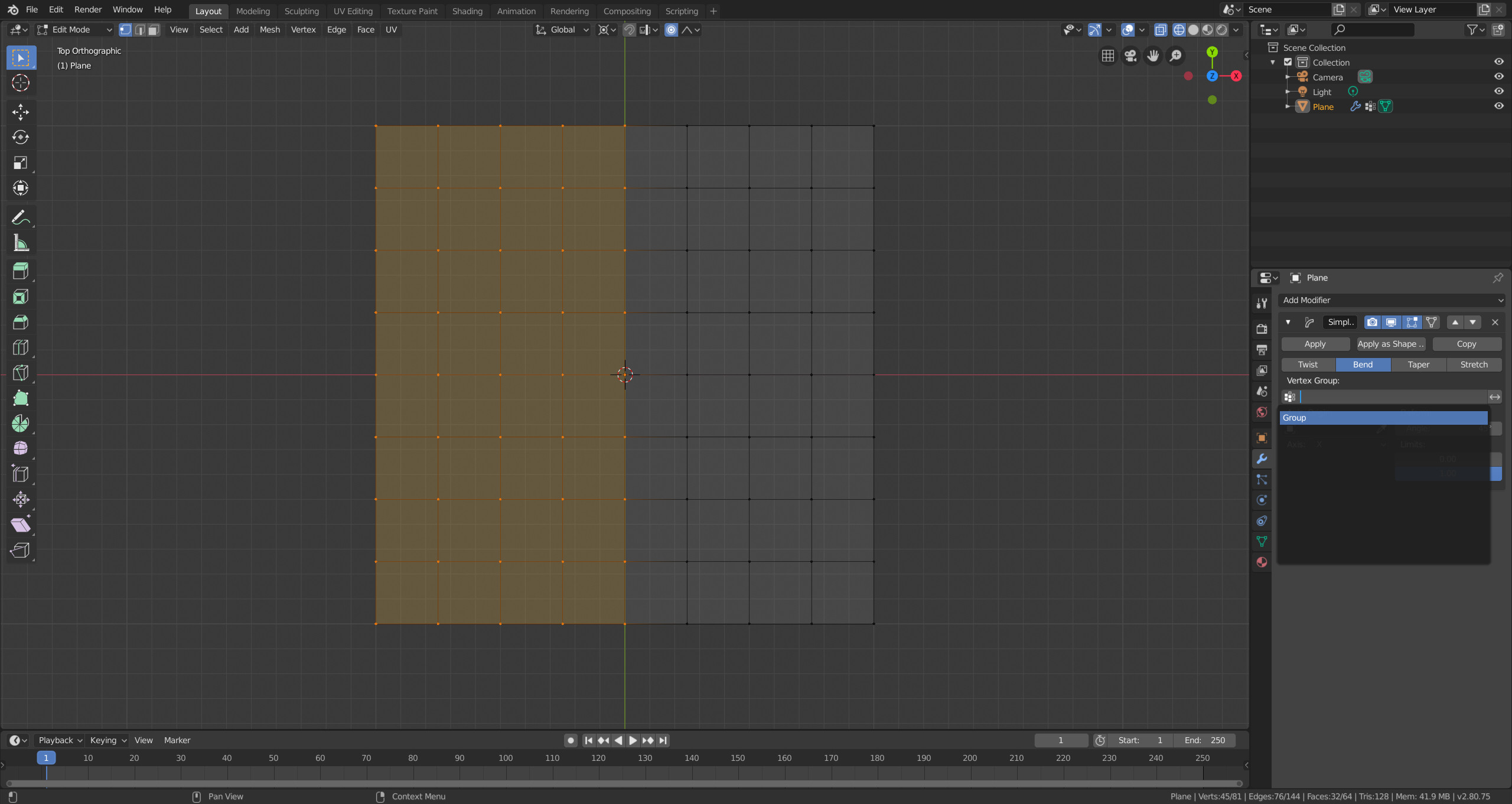Open the Modifiers properties tab

tap(1262, 459)
